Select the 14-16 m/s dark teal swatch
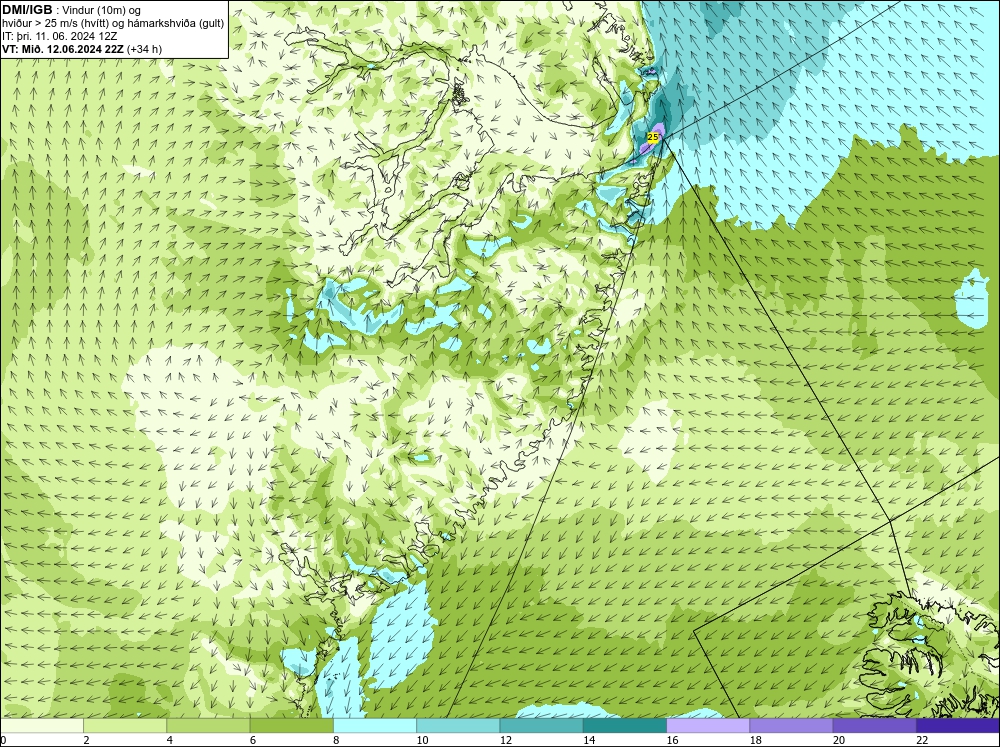This screenshot has width=1000, height=747. [625, 726]
